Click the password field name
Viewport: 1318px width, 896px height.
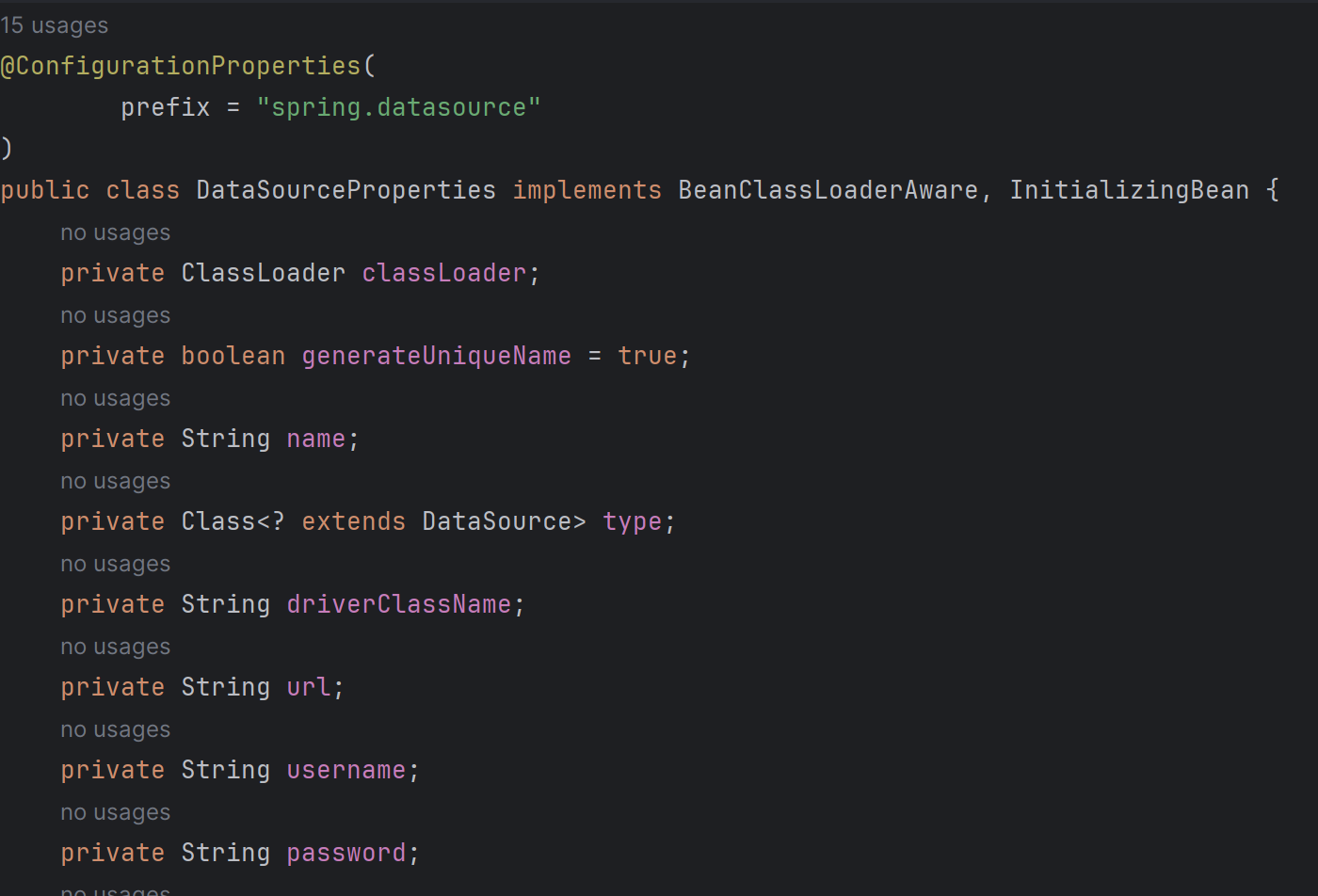point(346,853)
